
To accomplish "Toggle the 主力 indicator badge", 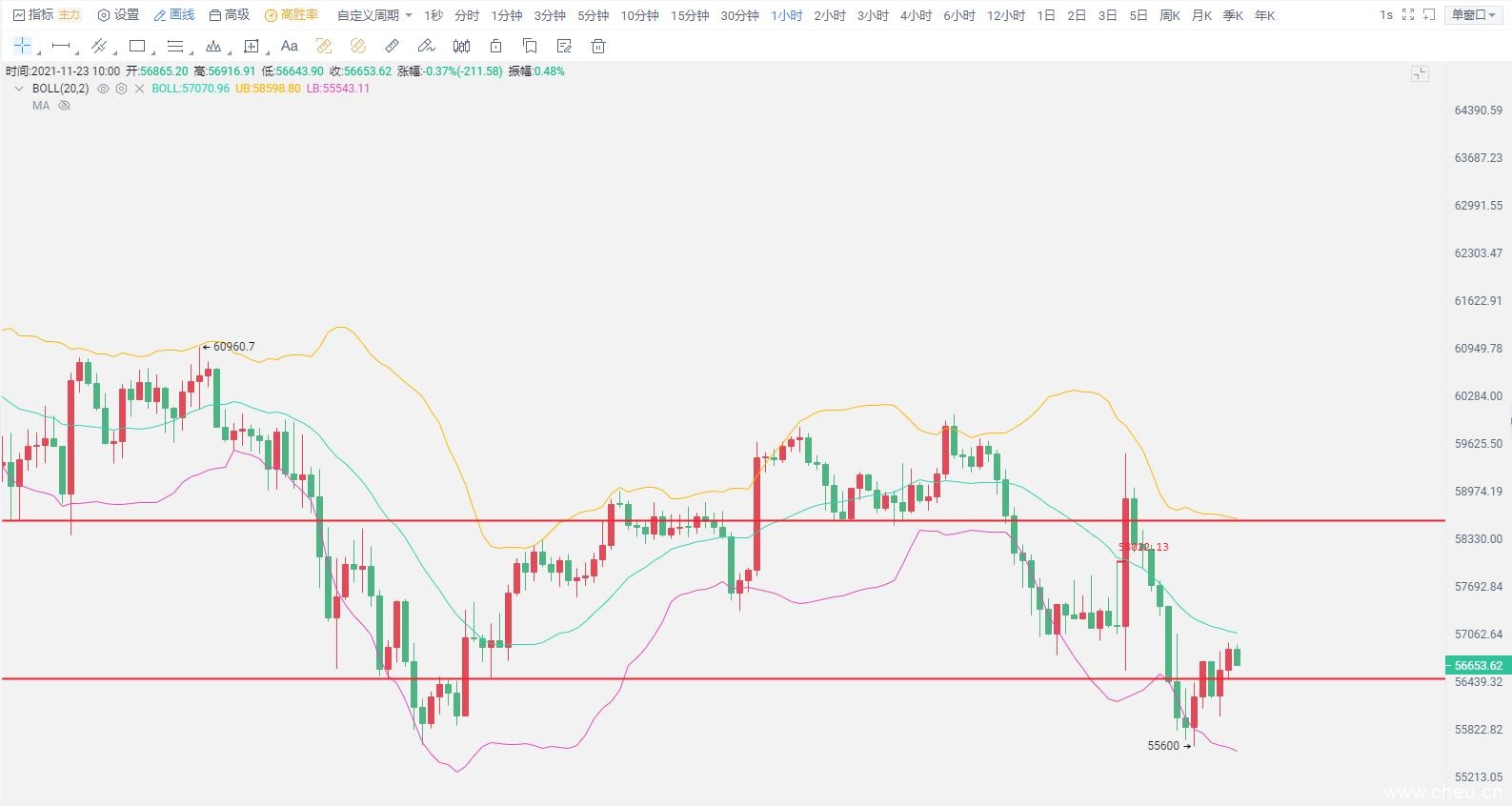I will 70,15.
